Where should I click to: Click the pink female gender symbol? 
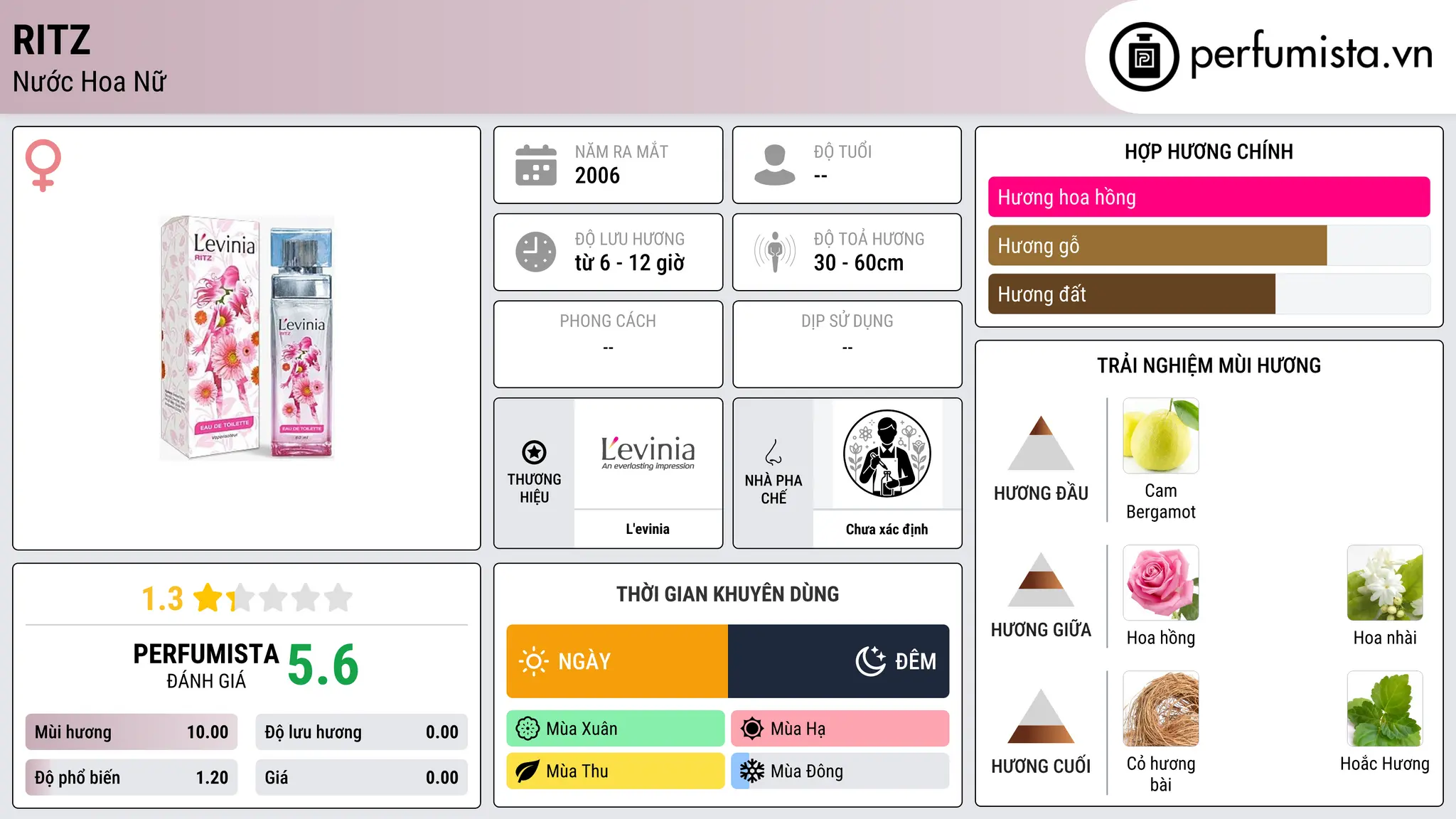click(43, 165)
